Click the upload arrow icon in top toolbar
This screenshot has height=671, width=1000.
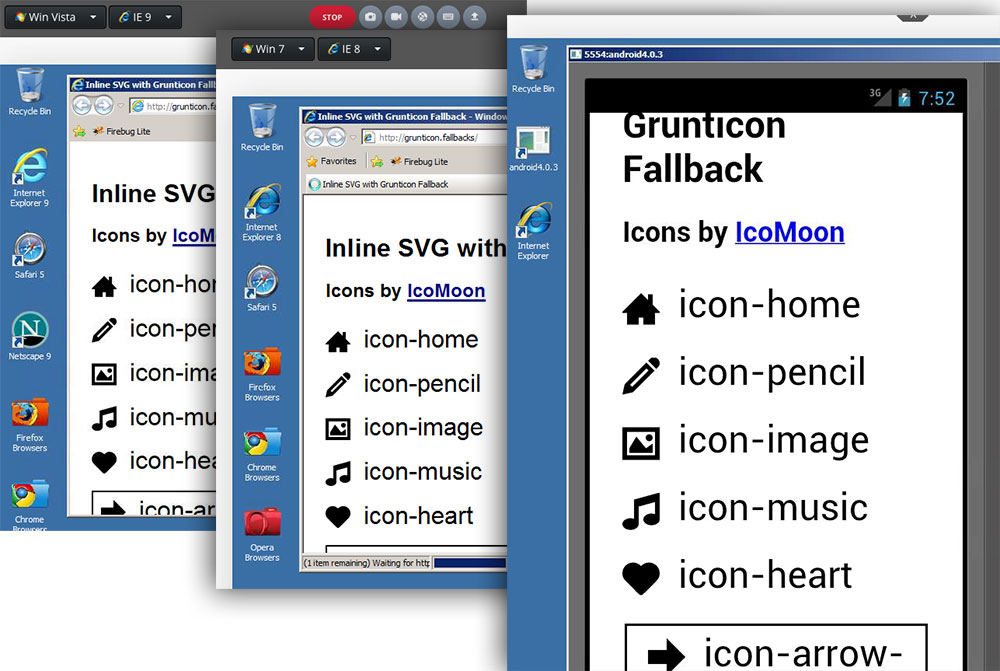point(474,17)
